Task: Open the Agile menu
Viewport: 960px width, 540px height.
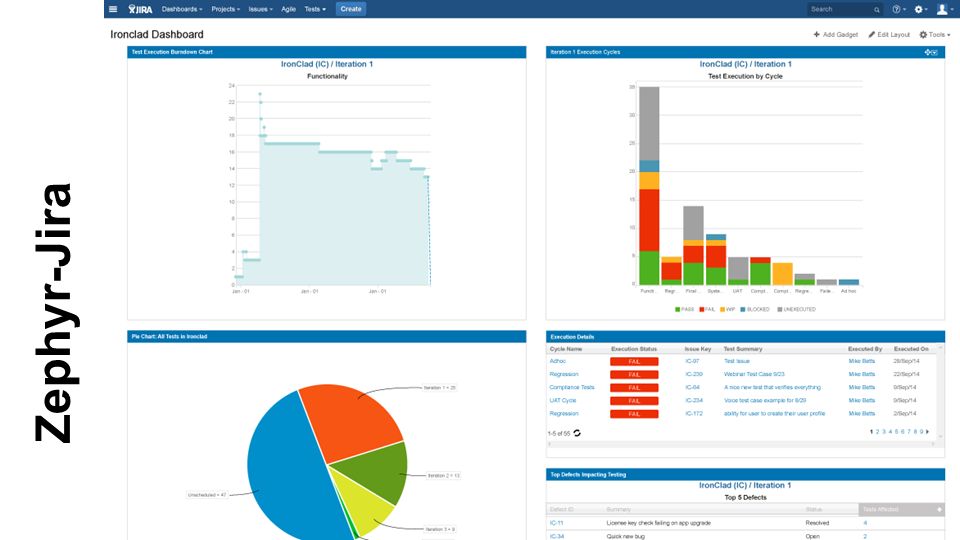Action: click(x=288, y=9)
